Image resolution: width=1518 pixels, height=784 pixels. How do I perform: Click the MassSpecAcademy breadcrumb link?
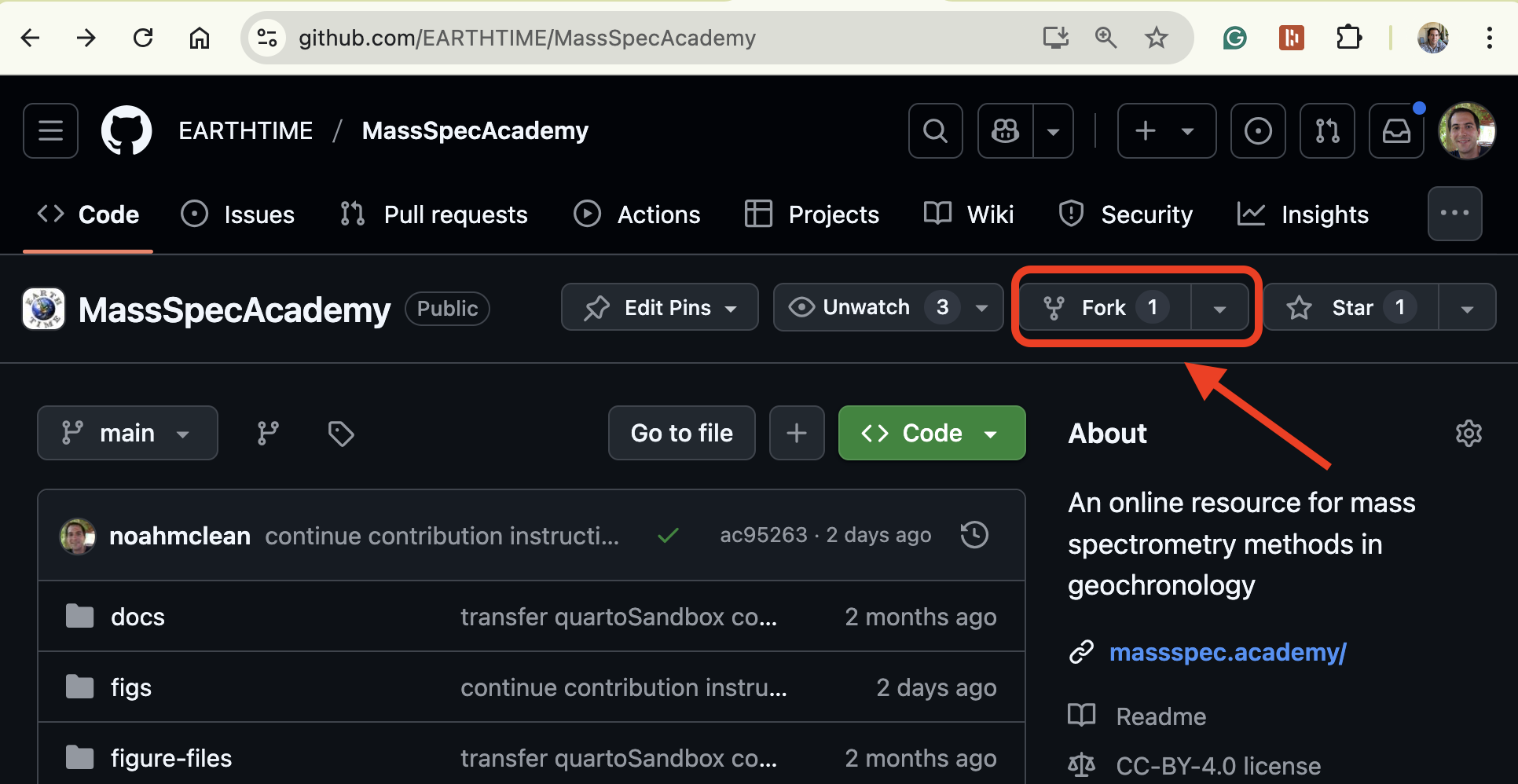coord(475,130)
